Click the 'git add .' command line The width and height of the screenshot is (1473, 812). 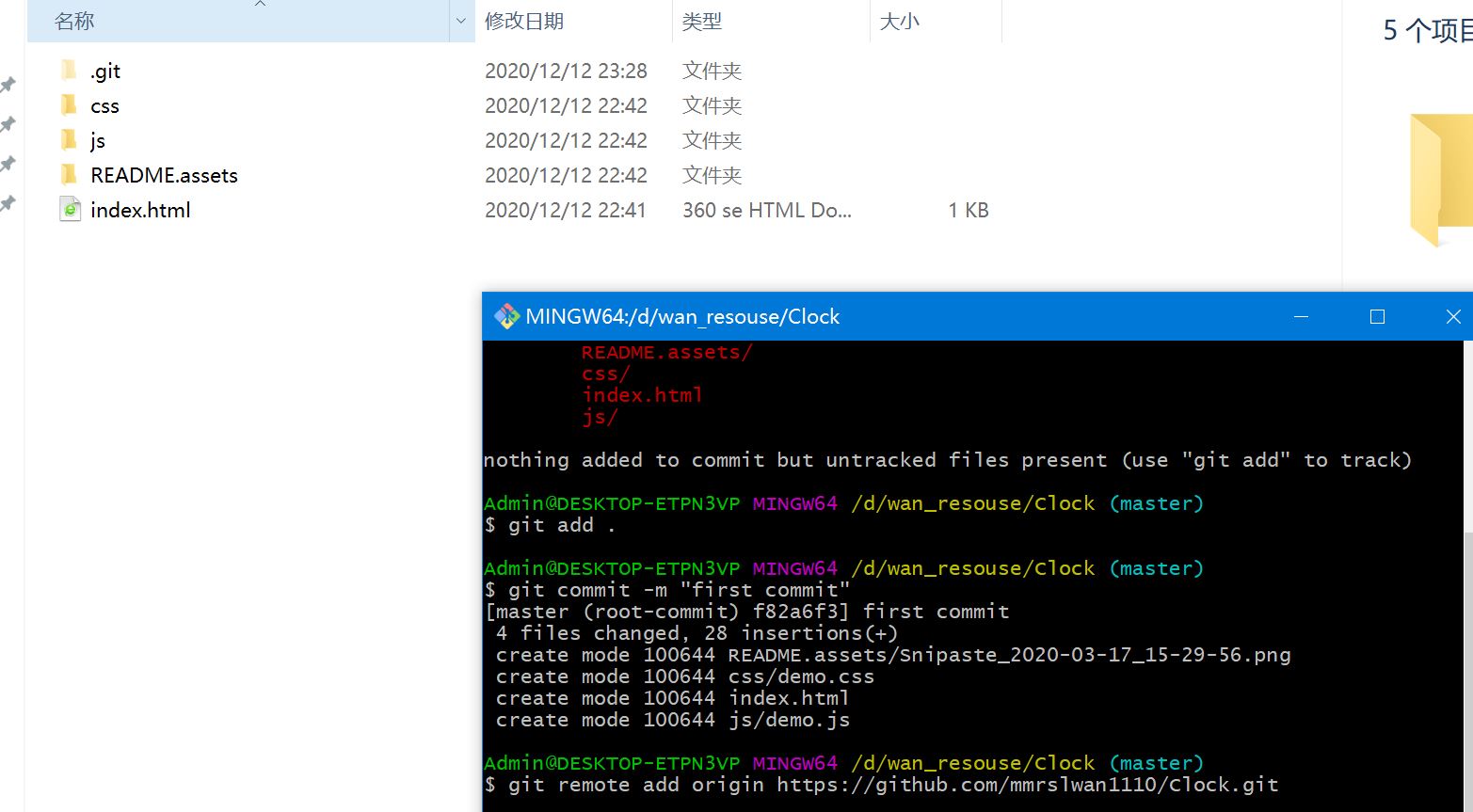[550, 525]
